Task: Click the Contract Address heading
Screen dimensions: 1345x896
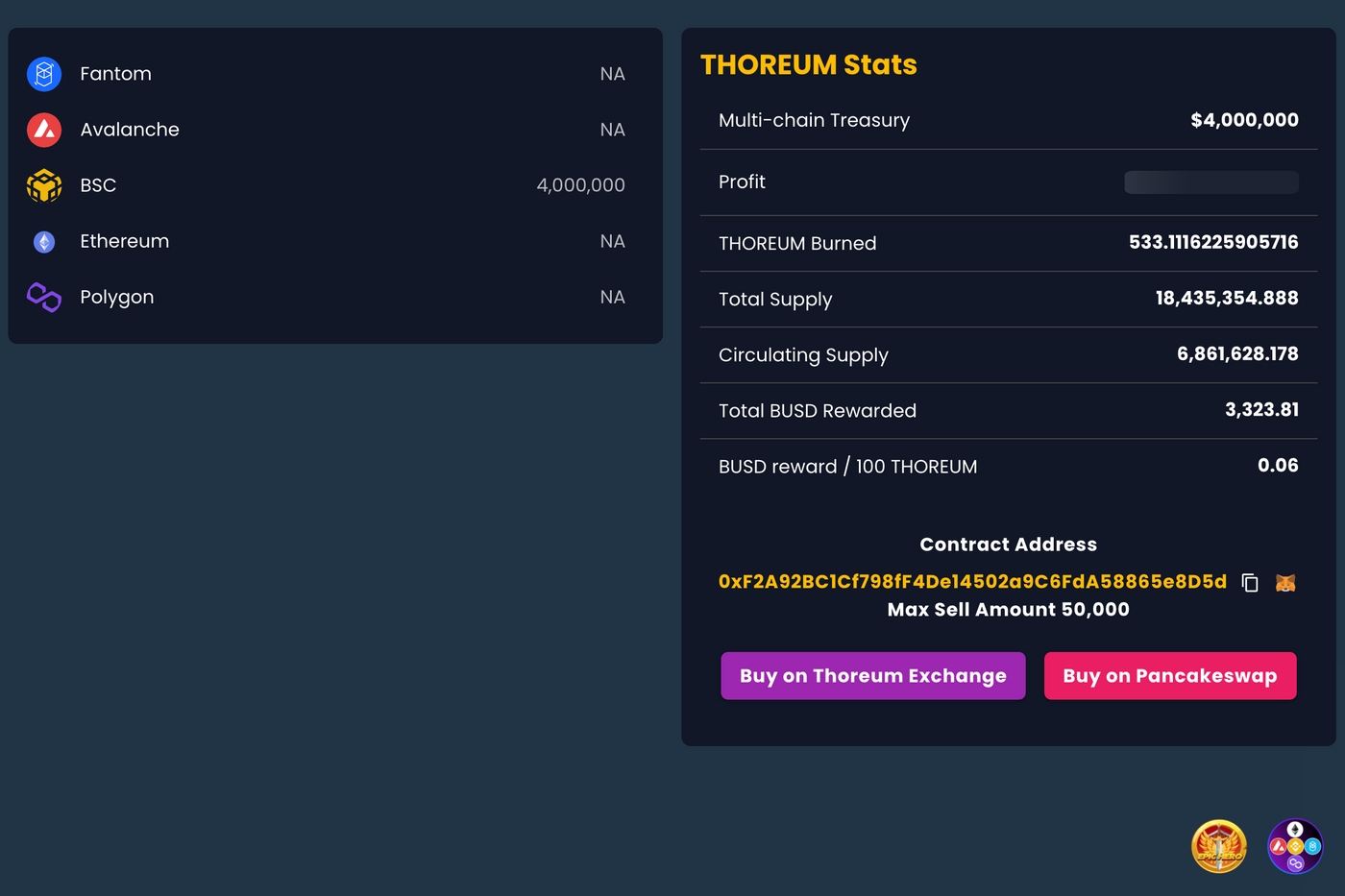Action: [1009, 545]
